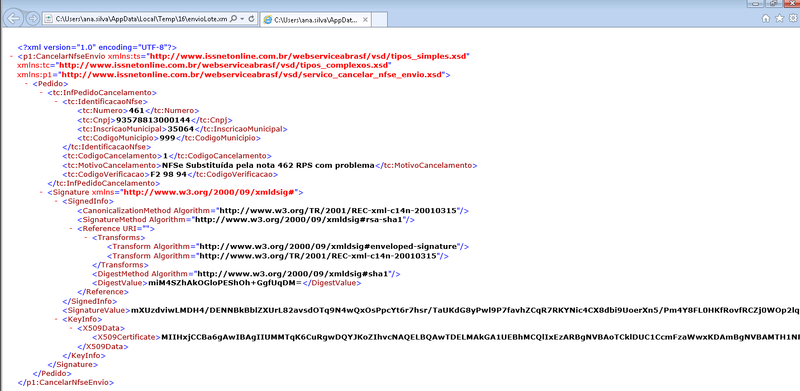Click the xml version declaration line
This screenshot has width=800, height=391.
point(97,47)
